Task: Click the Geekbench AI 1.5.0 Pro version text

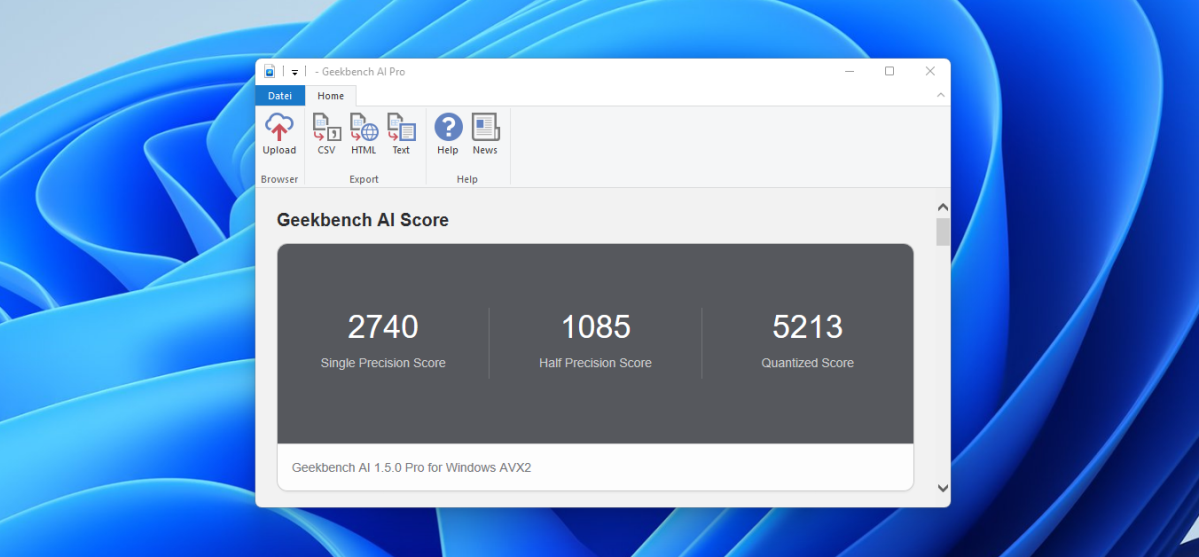Action: click(x=411, y=467)
